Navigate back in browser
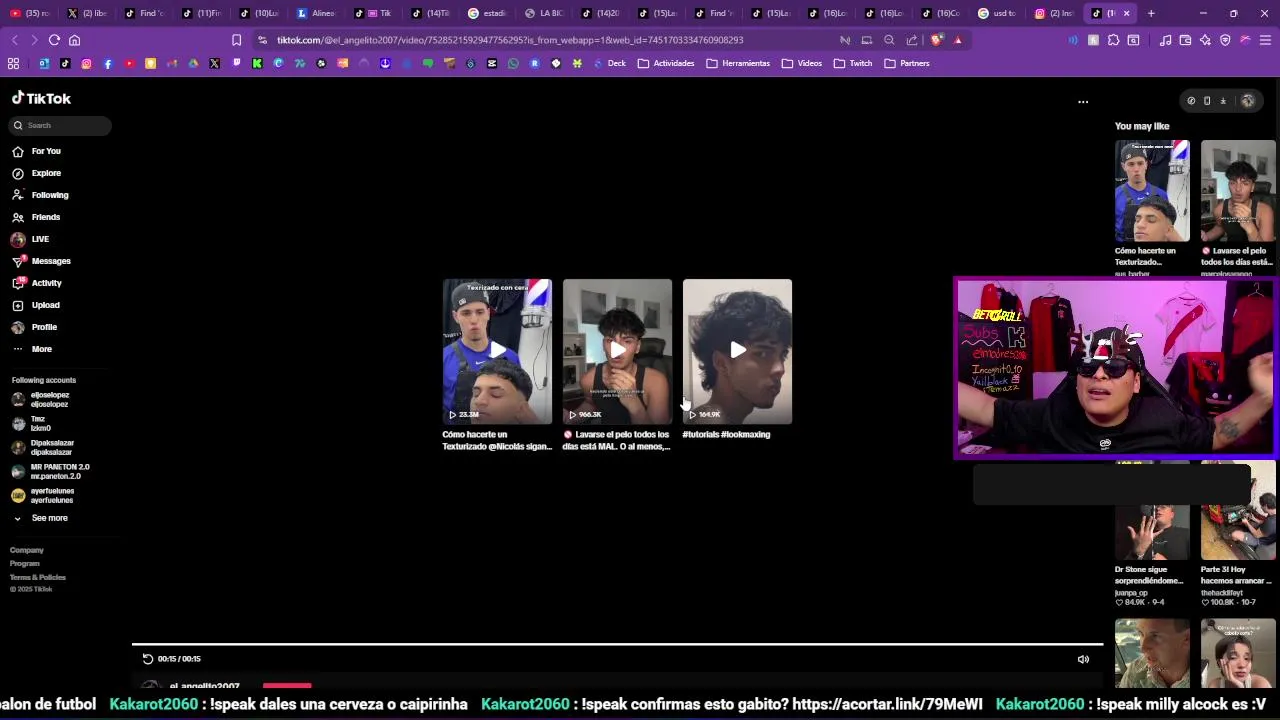1280x720 pixels. [14, 40]
